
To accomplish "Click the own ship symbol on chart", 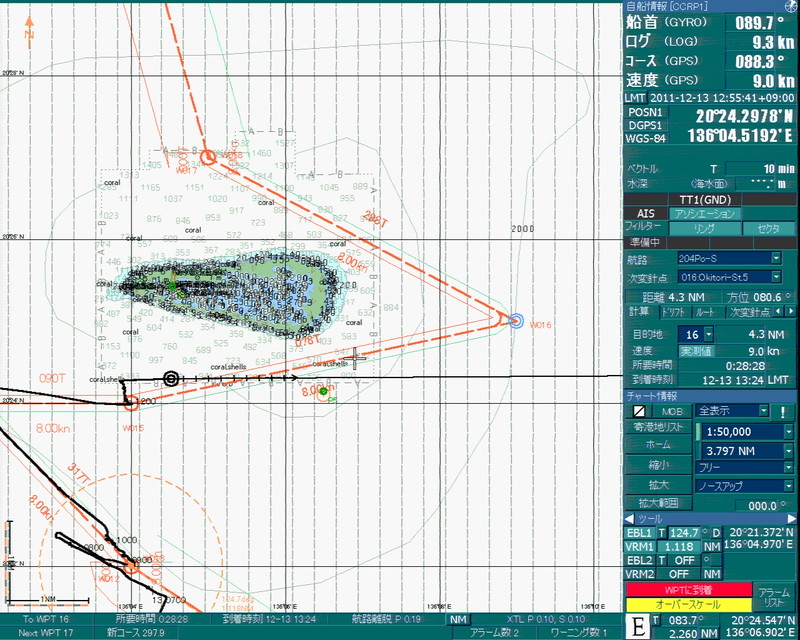I will tap(172, 378).
